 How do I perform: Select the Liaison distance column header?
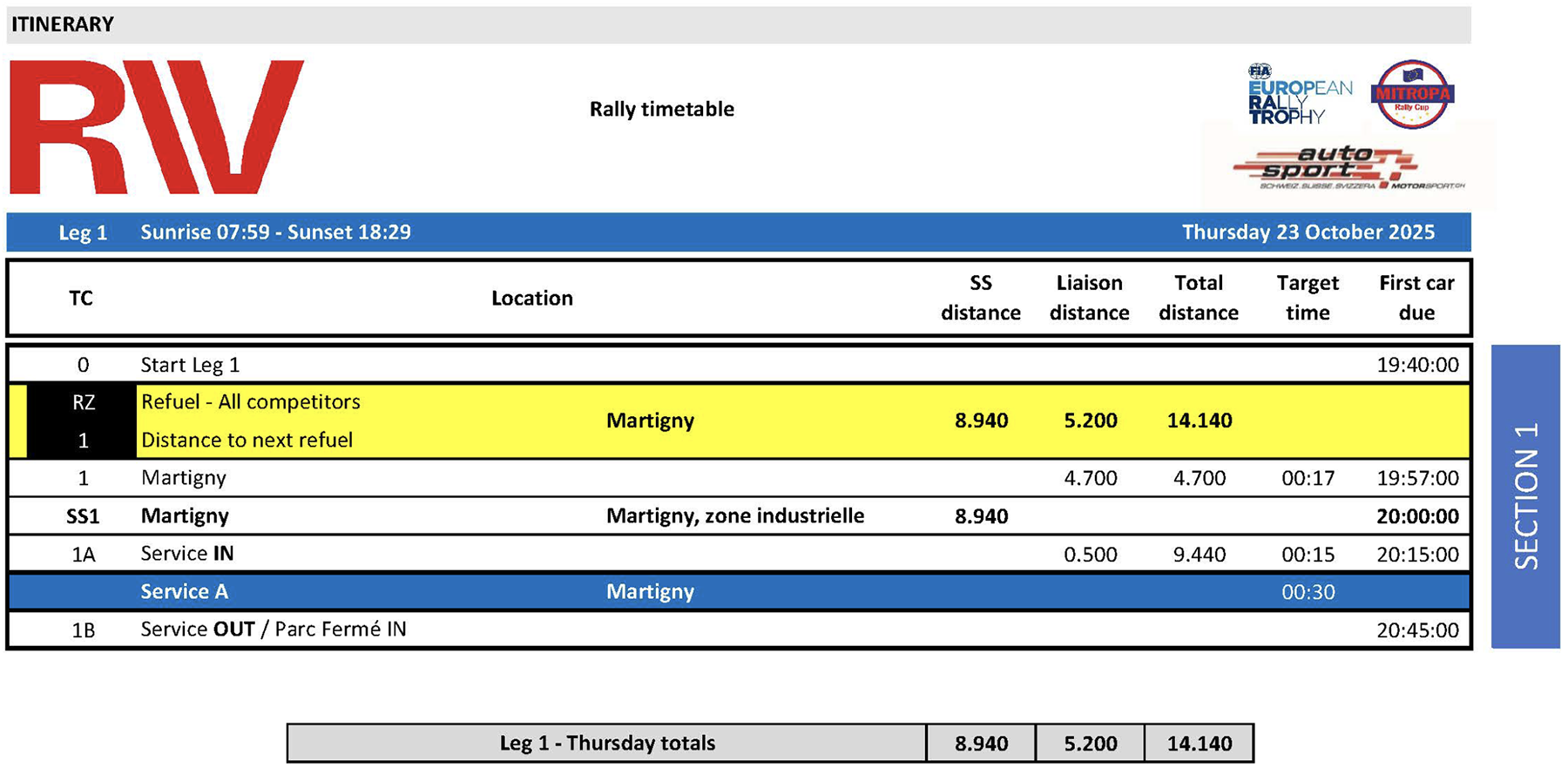pos(1089,298)
